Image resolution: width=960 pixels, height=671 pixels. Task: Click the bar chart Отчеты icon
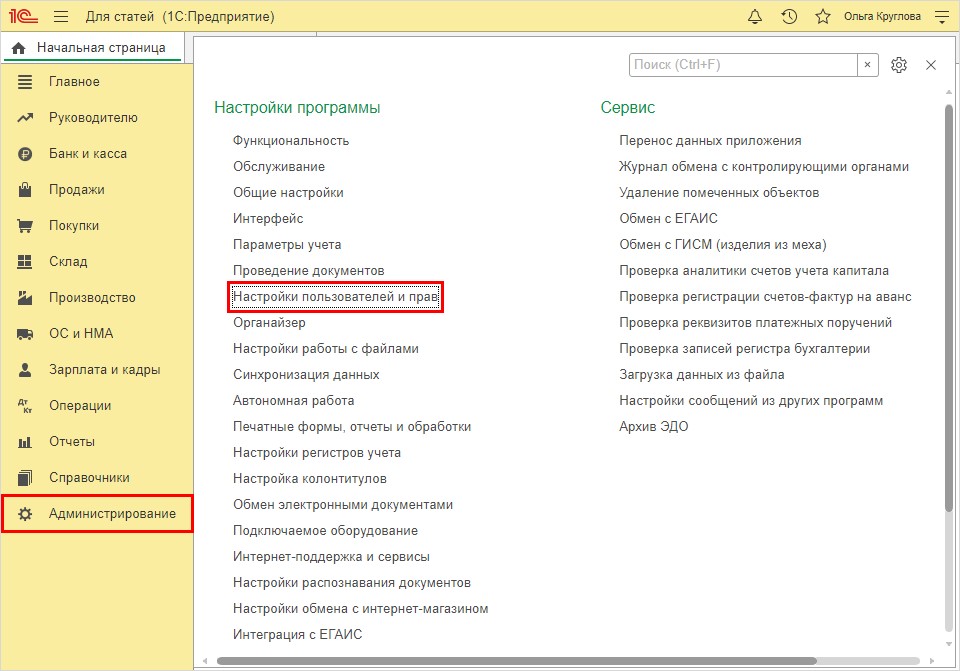coord(24,442)
